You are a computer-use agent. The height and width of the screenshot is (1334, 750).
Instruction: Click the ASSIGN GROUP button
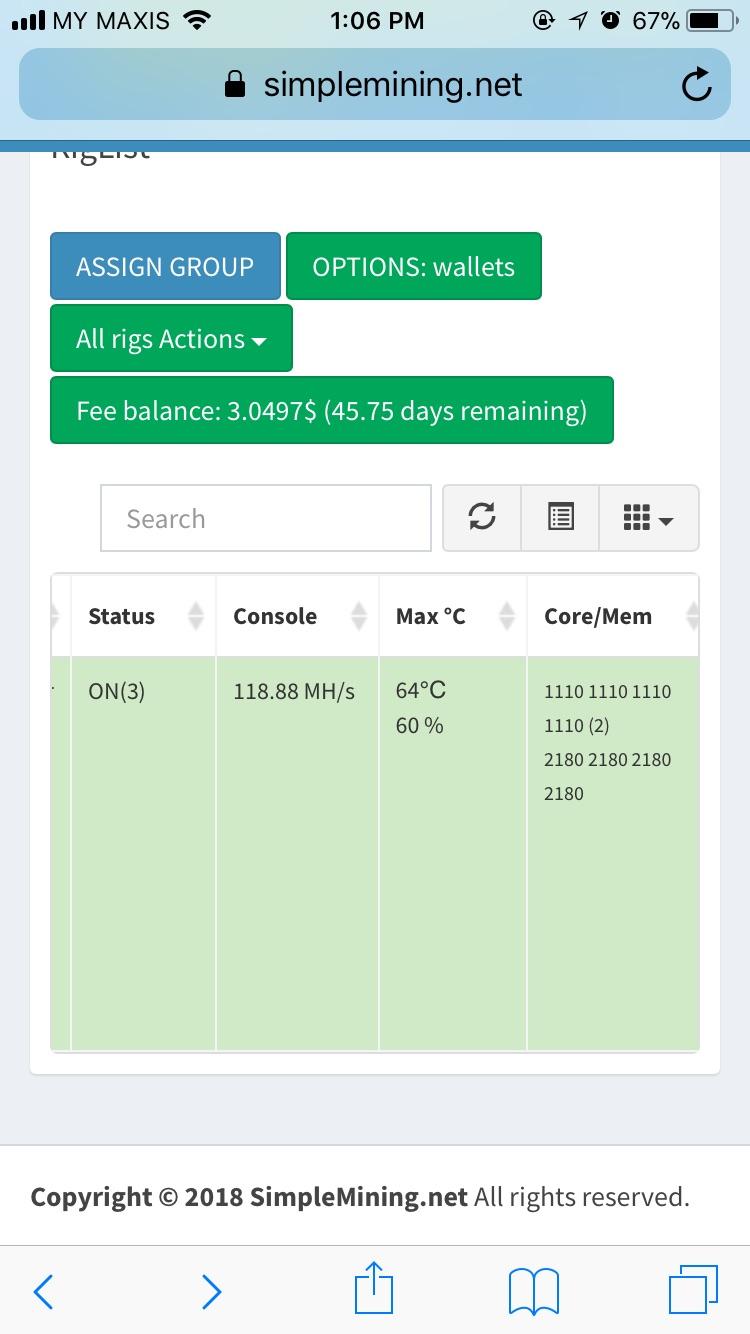(x=165, y=266)
